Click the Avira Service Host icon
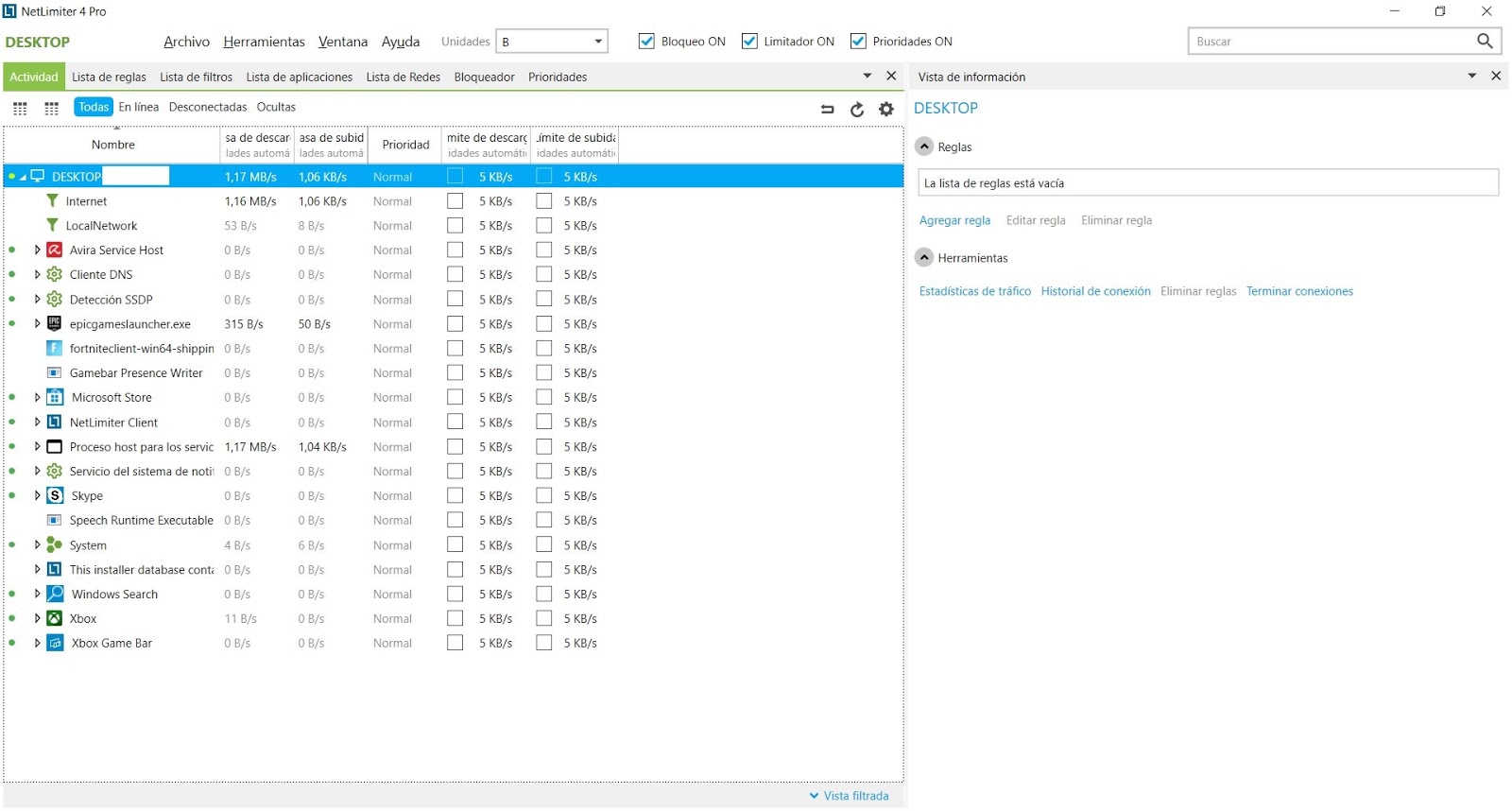The width and height of the screenshot is (1512, 811). pyautogui.click(x=55, y=250)
